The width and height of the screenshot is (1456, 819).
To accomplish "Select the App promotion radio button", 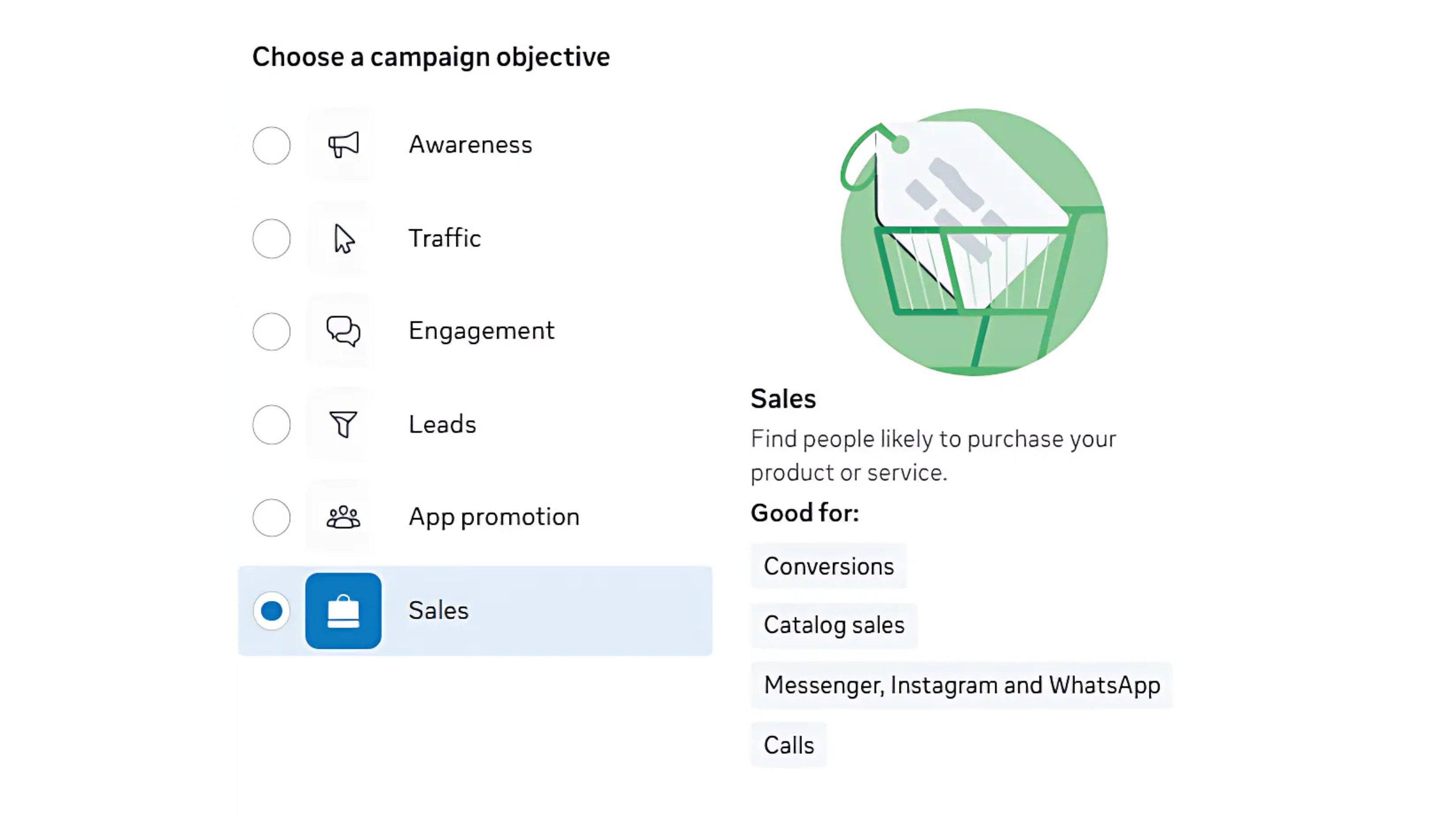I will pyautogui.click(x=272, y=517).
